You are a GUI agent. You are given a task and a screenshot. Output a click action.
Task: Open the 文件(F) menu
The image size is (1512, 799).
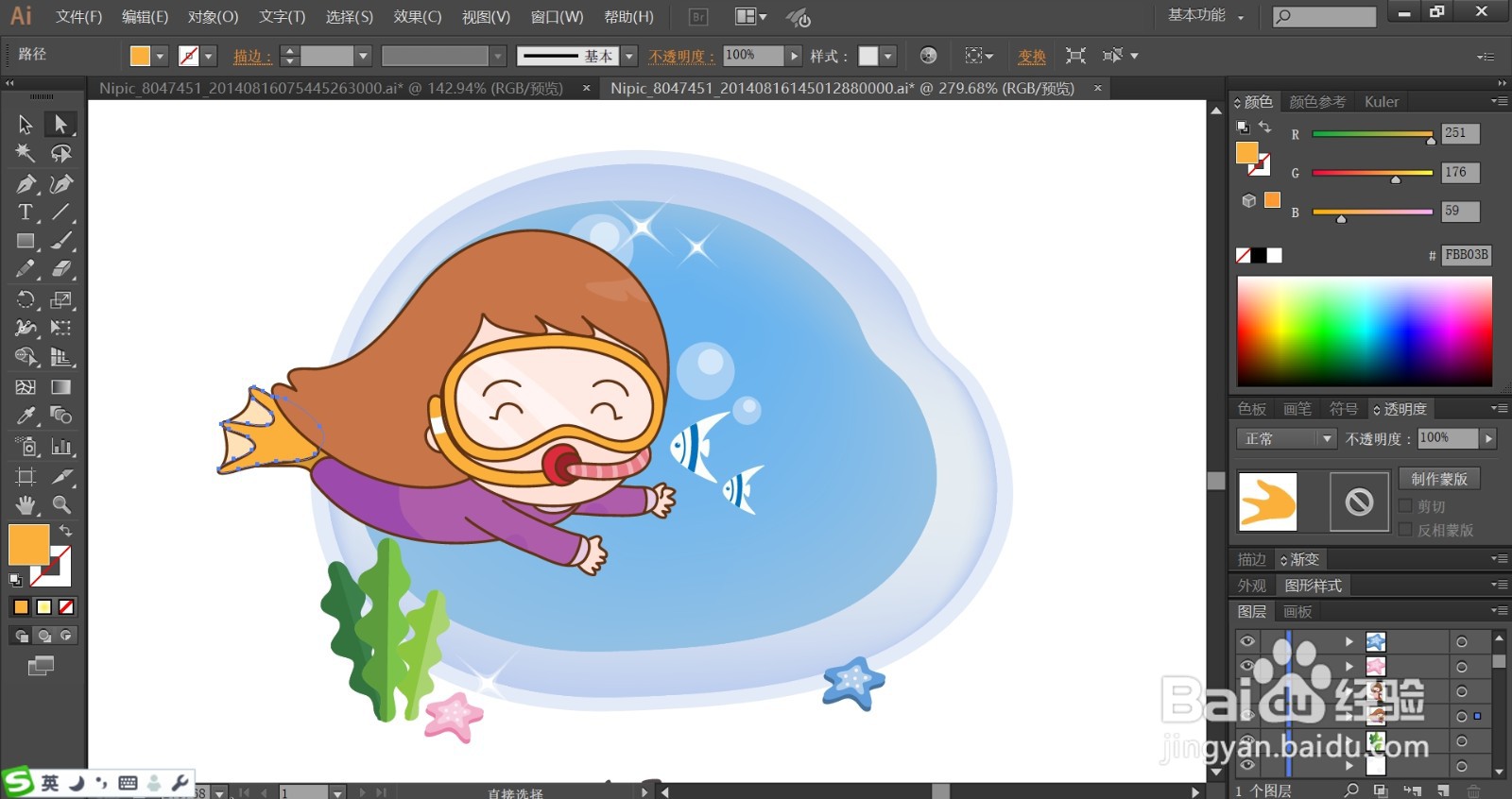click(78, 17)
